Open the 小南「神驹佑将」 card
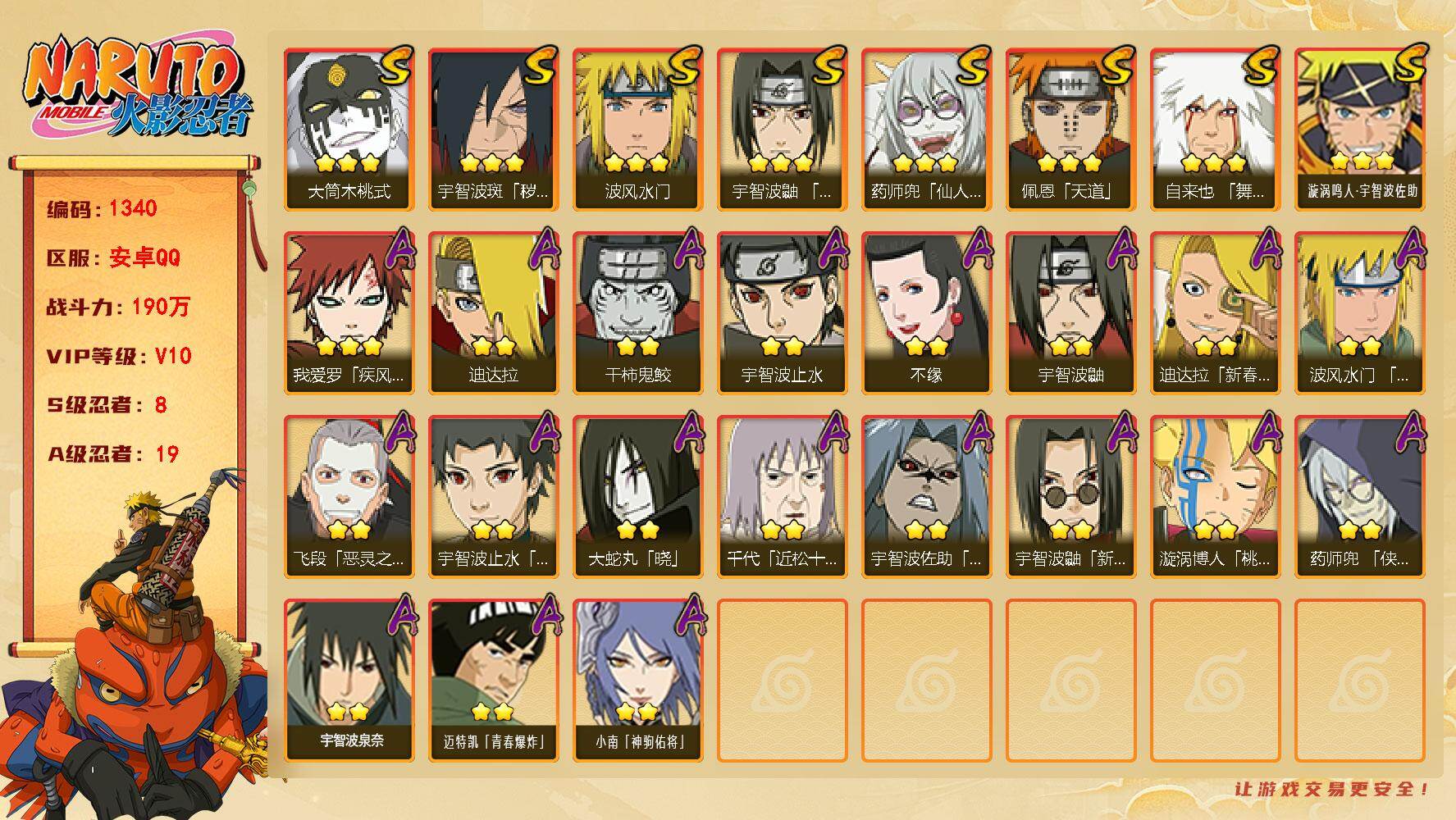The width and height of the screenshot is (1456, 820). click(x=637, y=681)
